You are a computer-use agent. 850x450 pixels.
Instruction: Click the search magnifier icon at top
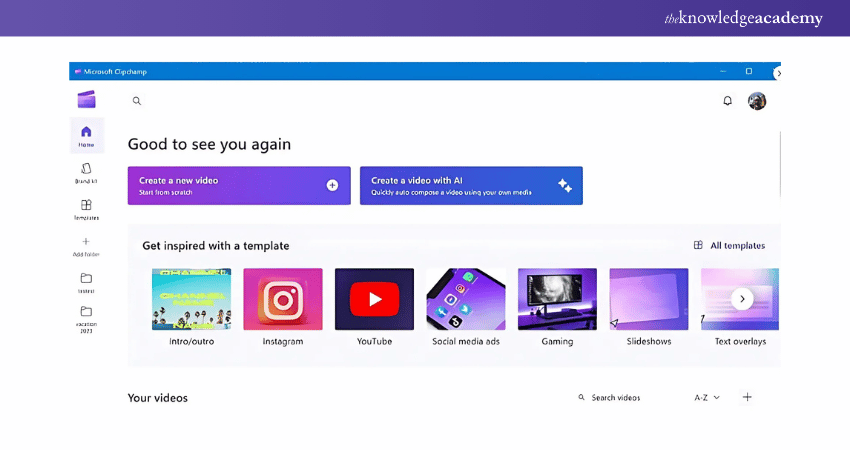(x=137, y=101)
